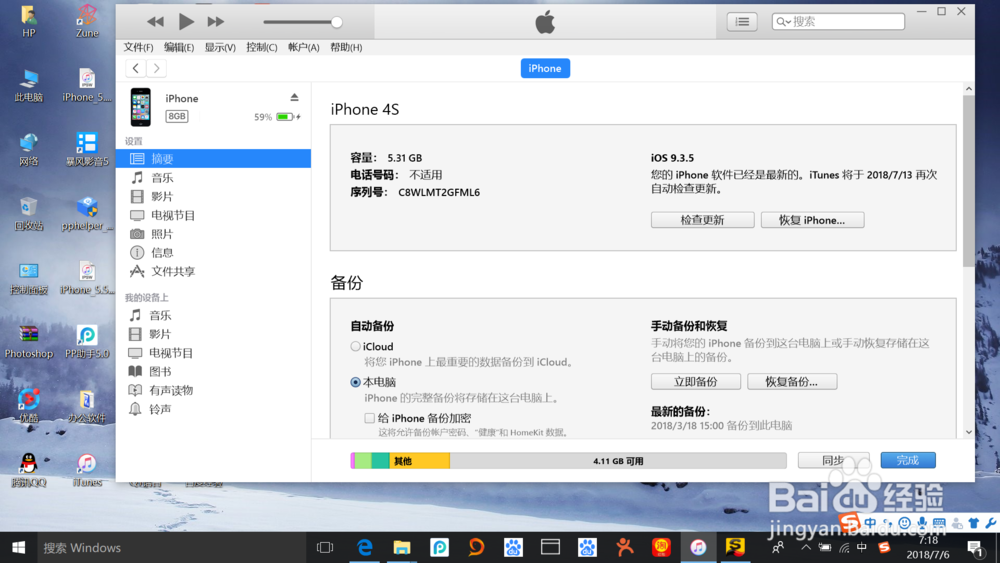Open the HP desktop icon

[29, 22]
